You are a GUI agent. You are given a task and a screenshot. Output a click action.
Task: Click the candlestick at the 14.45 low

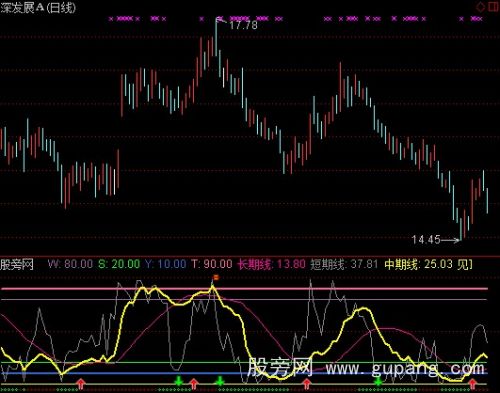(461, 229)
